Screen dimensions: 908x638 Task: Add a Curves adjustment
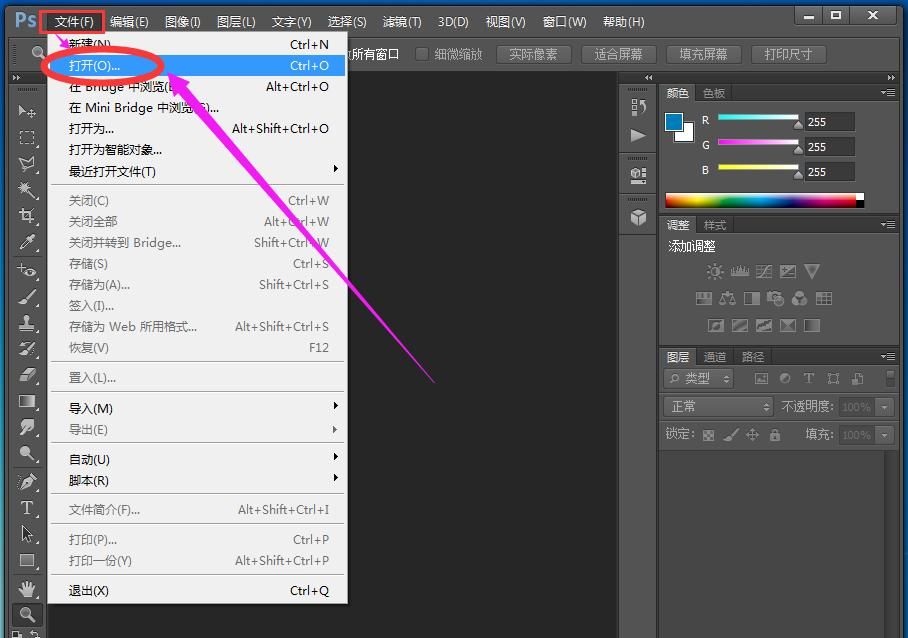[764, 272]
